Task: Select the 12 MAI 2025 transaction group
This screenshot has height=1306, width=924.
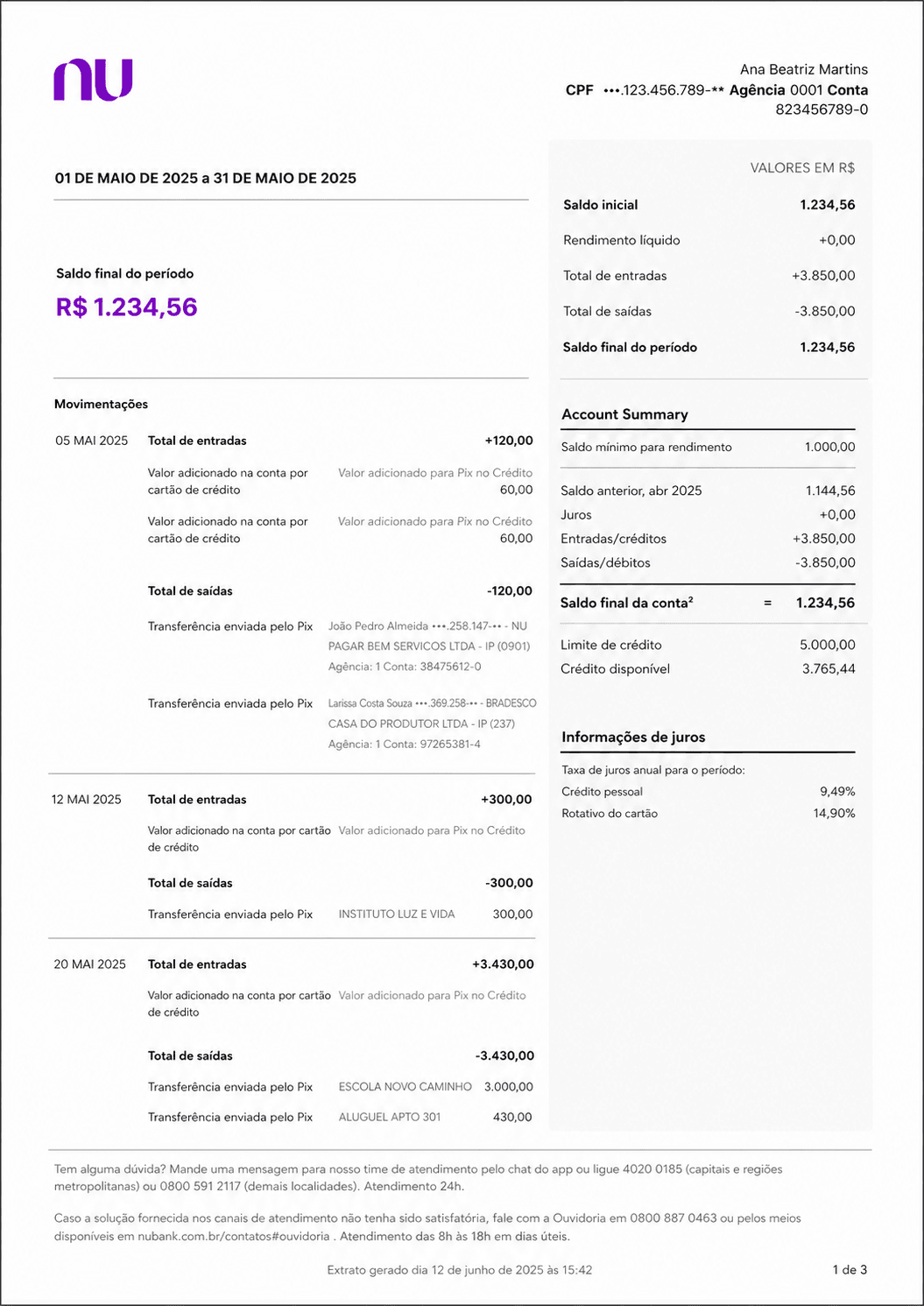Action: 89,799
